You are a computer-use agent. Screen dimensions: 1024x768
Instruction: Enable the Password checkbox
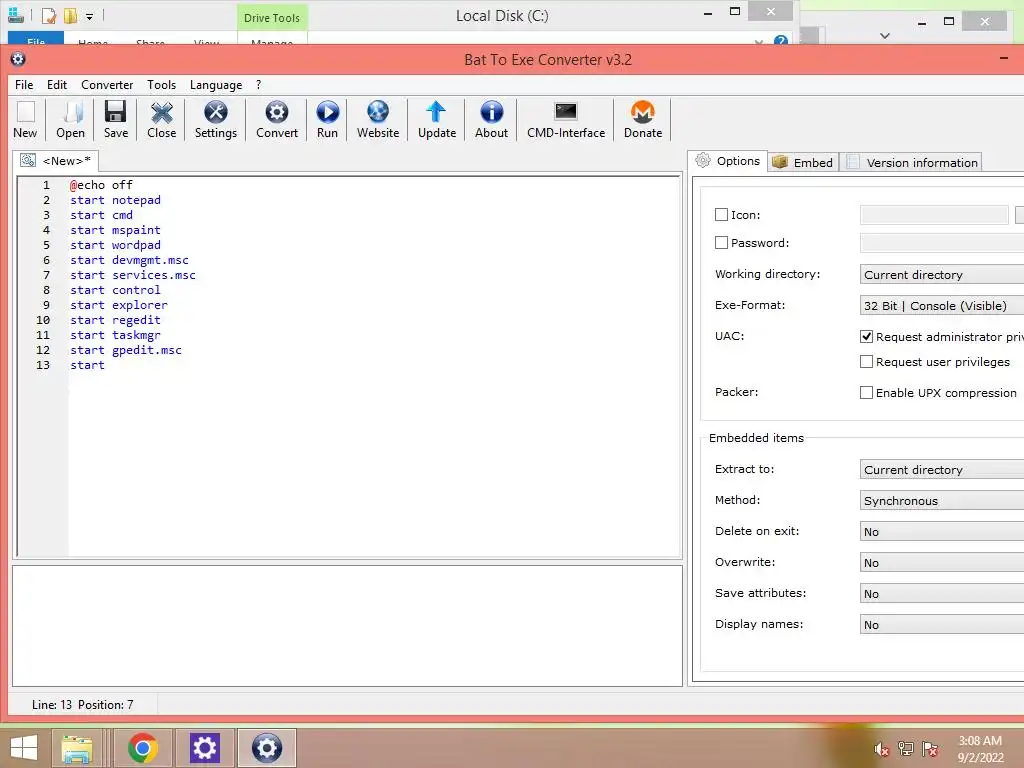[x=721, y=242]
